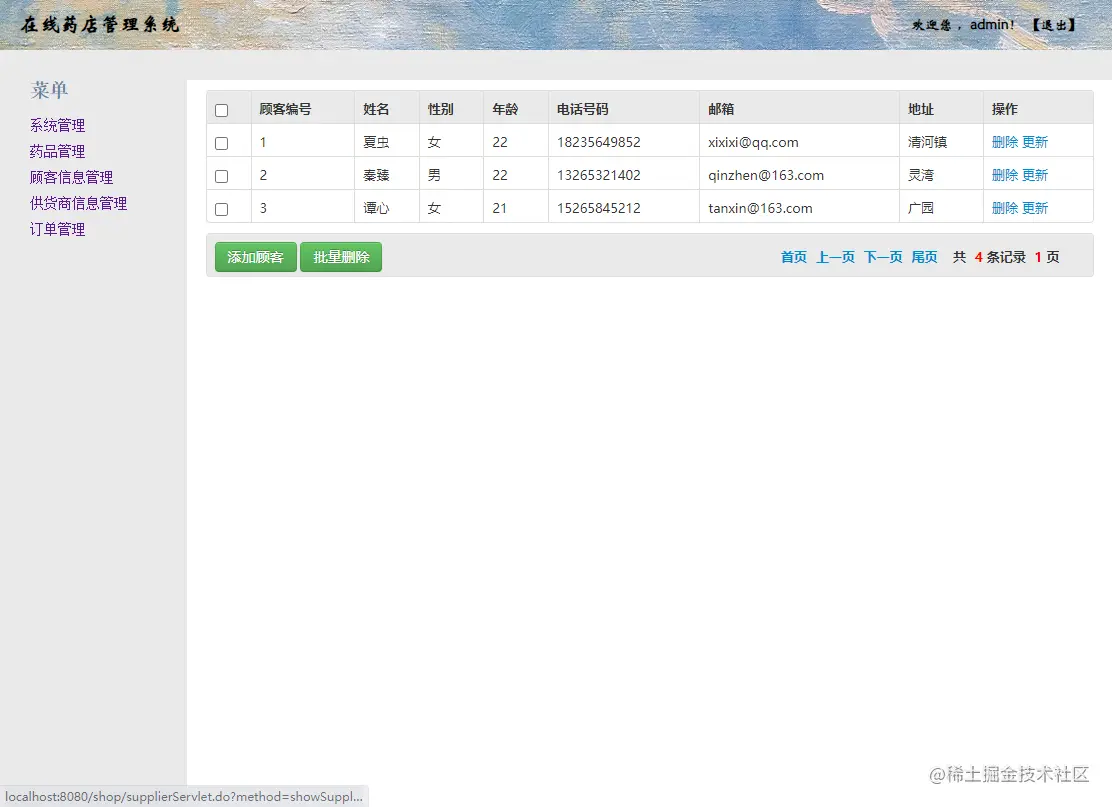
Task: Check the checkbox for customer 谭心
Action: pos(221,207)
